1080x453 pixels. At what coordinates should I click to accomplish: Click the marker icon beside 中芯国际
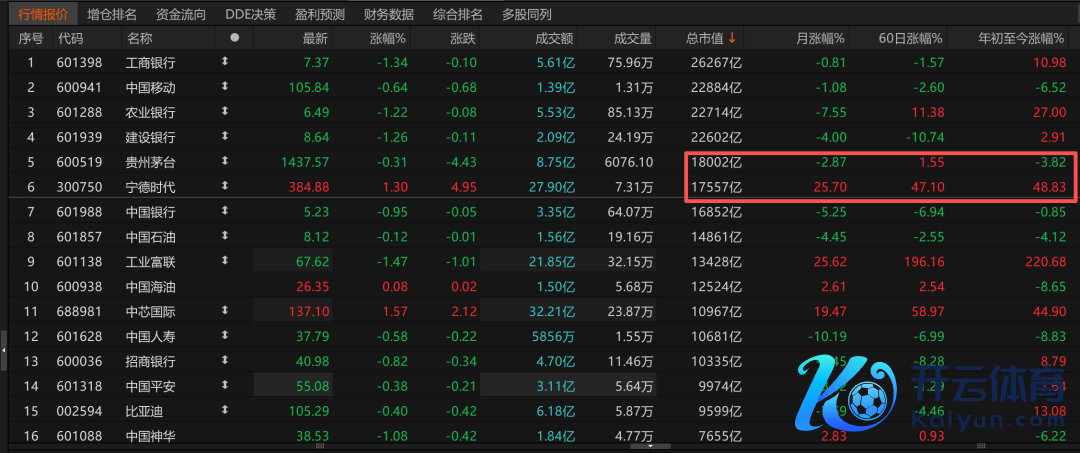click(225, 310)
